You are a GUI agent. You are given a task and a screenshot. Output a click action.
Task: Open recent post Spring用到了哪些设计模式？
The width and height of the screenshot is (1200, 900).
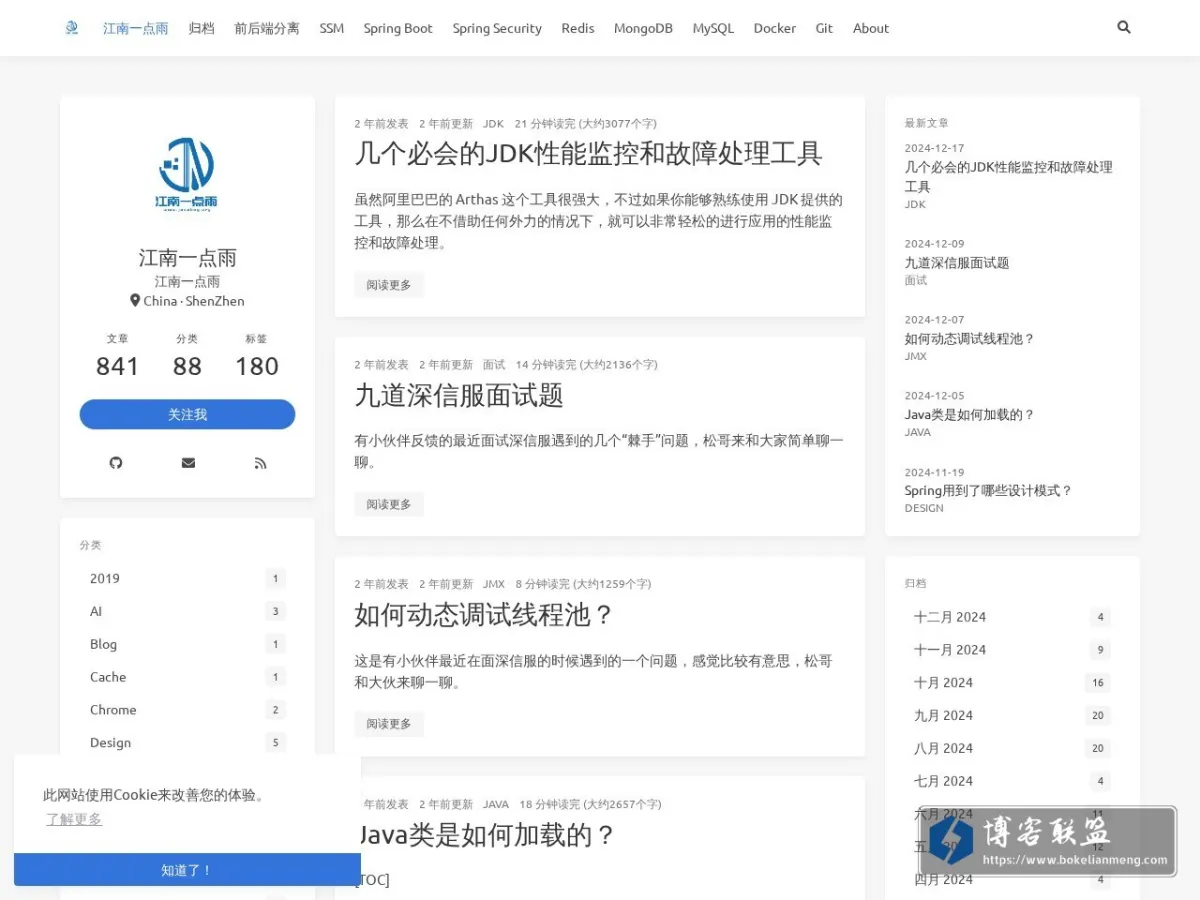(x=989, y=491)
